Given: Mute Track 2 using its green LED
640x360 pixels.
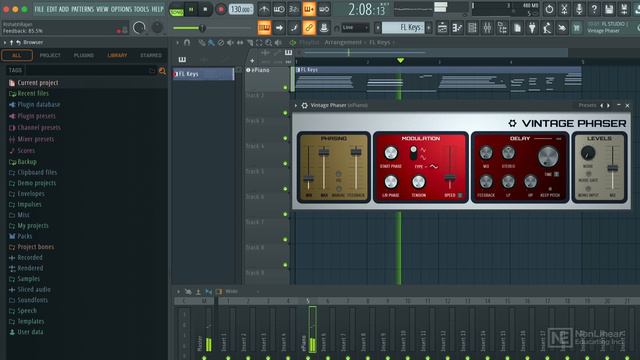Looking at the screenshot, I should (285, 113).
